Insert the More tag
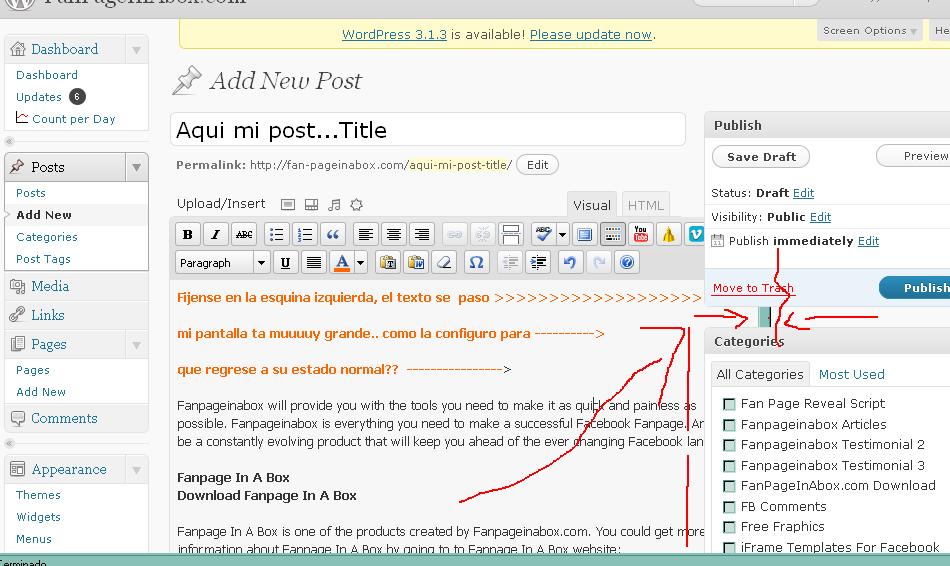 tap(511, 235)
